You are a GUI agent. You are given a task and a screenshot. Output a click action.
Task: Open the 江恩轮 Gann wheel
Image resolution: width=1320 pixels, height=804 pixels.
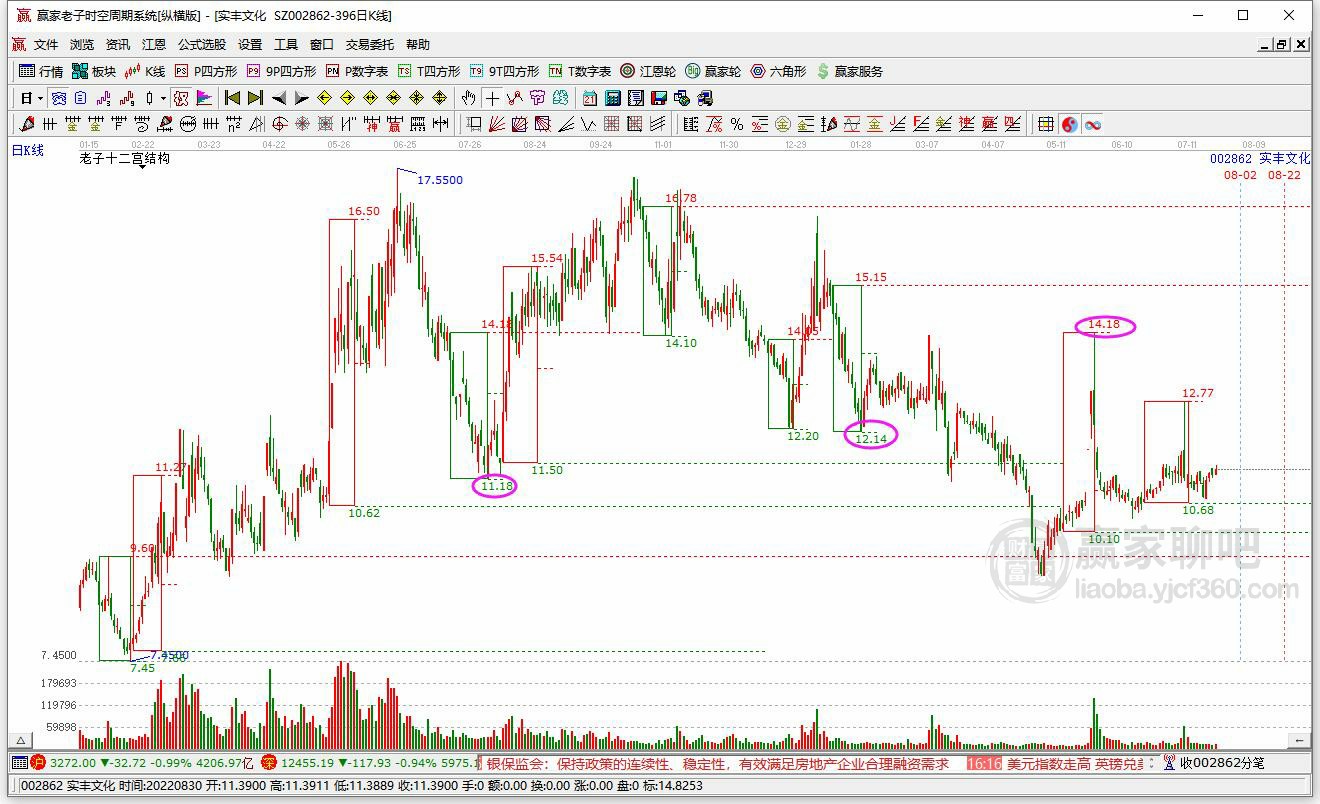coord(648,71)
